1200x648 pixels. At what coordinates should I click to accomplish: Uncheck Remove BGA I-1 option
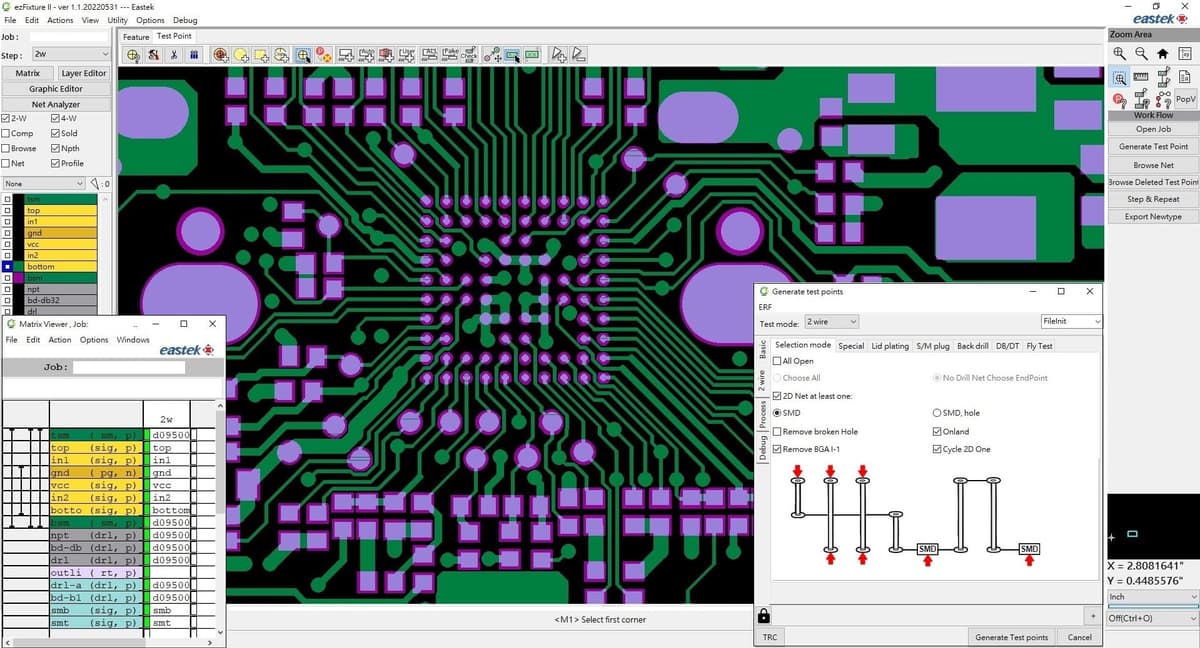[778, 449]
